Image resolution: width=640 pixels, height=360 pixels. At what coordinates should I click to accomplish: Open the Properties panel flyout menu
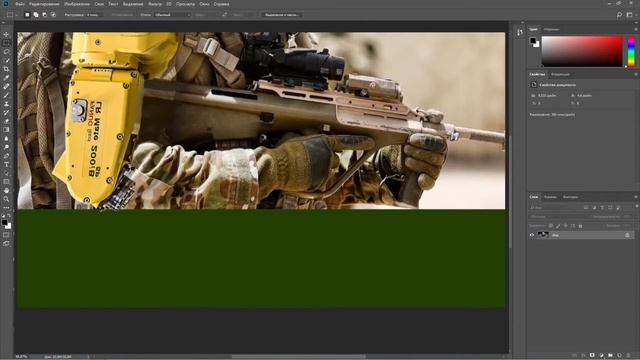[x=636, y=74]
